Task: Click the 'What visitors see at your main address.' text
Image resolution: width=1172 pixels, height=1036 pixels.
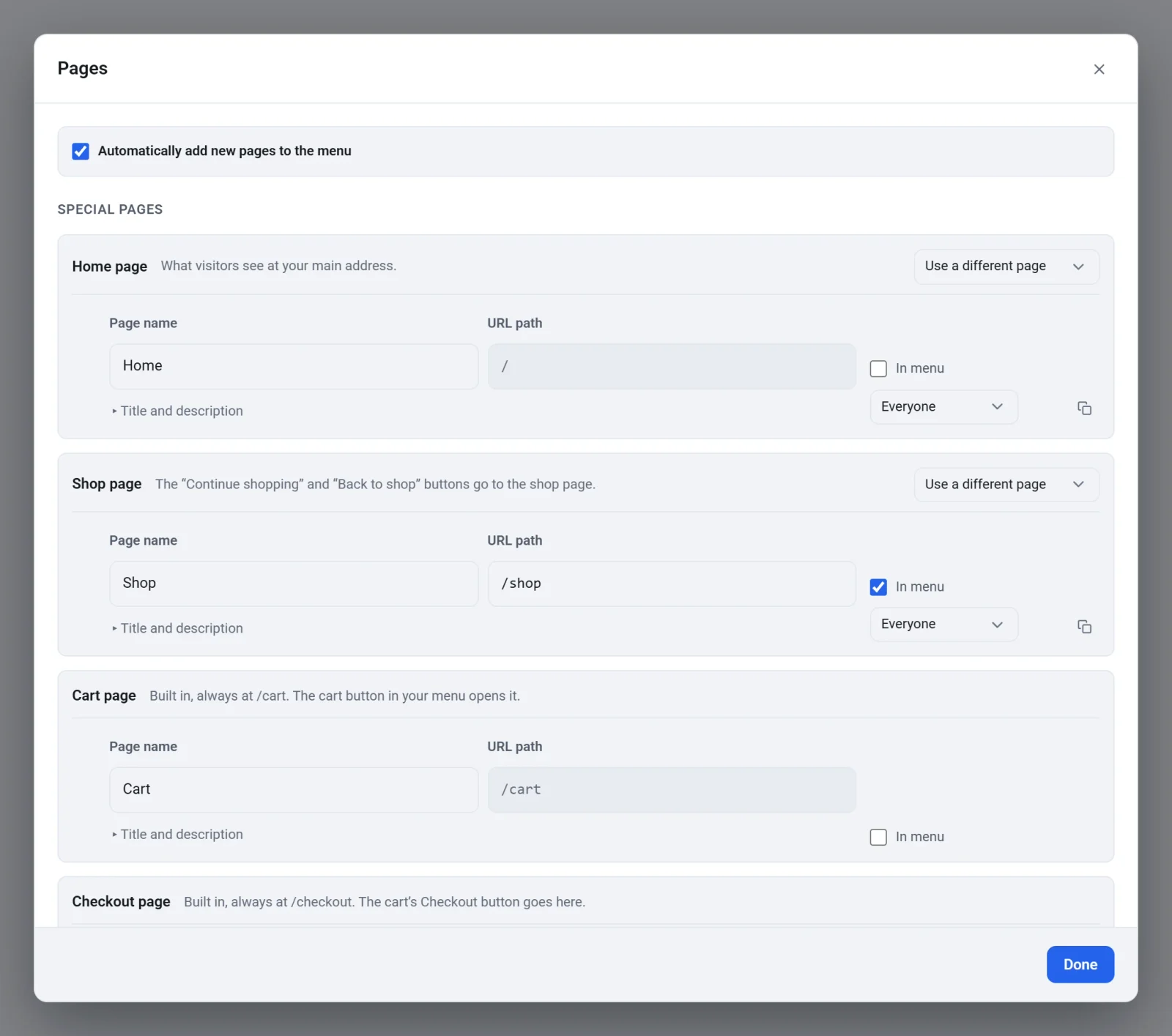Action: tap(278, 266)
